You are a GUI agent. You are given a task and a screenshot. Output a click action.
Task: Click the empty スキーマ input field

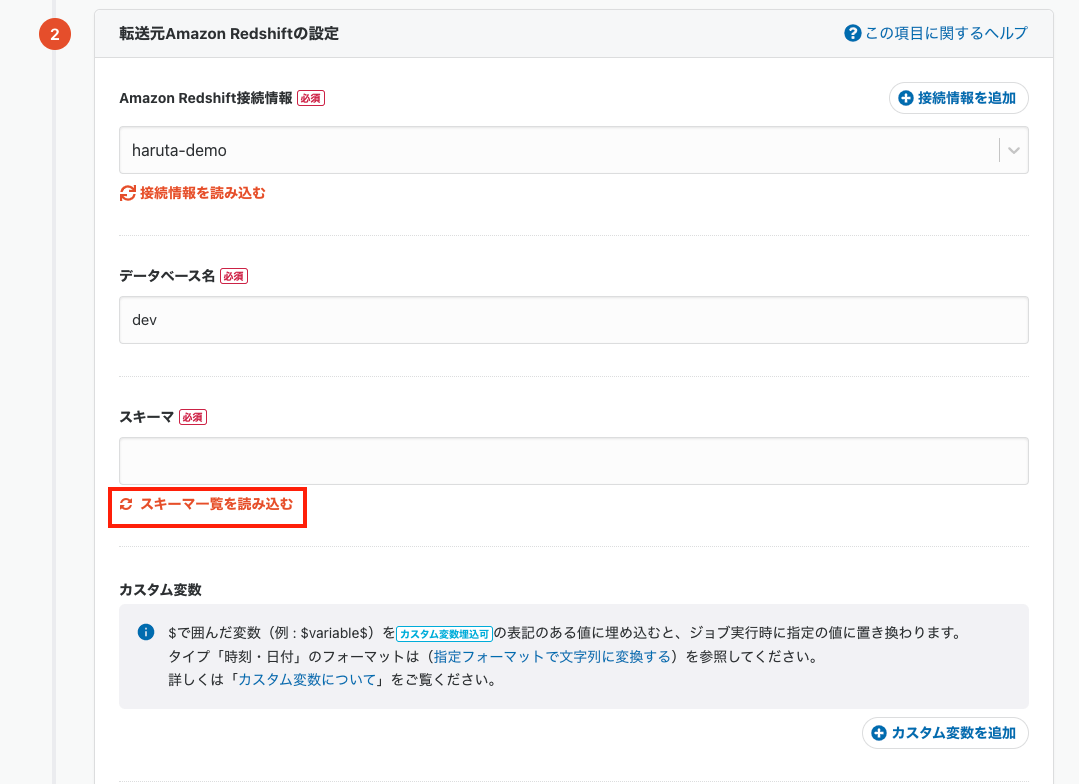pos(573,461)
